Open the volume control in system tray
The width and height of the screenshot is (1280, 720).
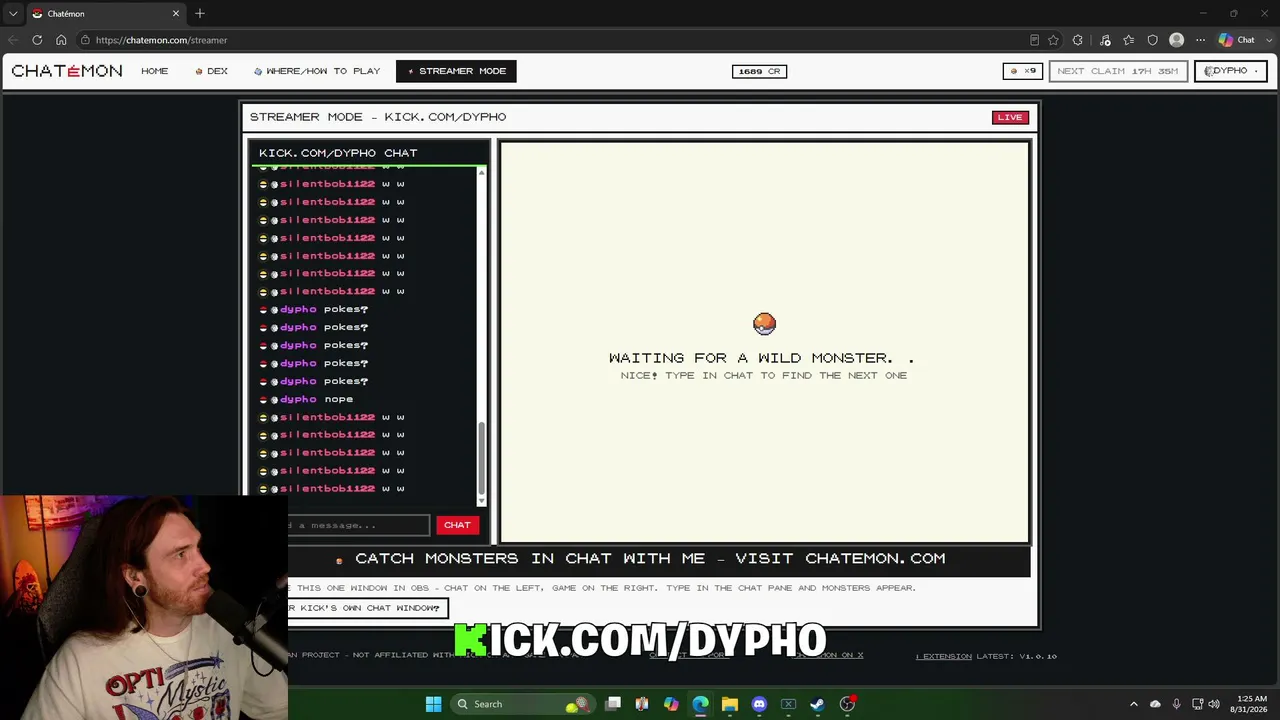point(1214,704)
